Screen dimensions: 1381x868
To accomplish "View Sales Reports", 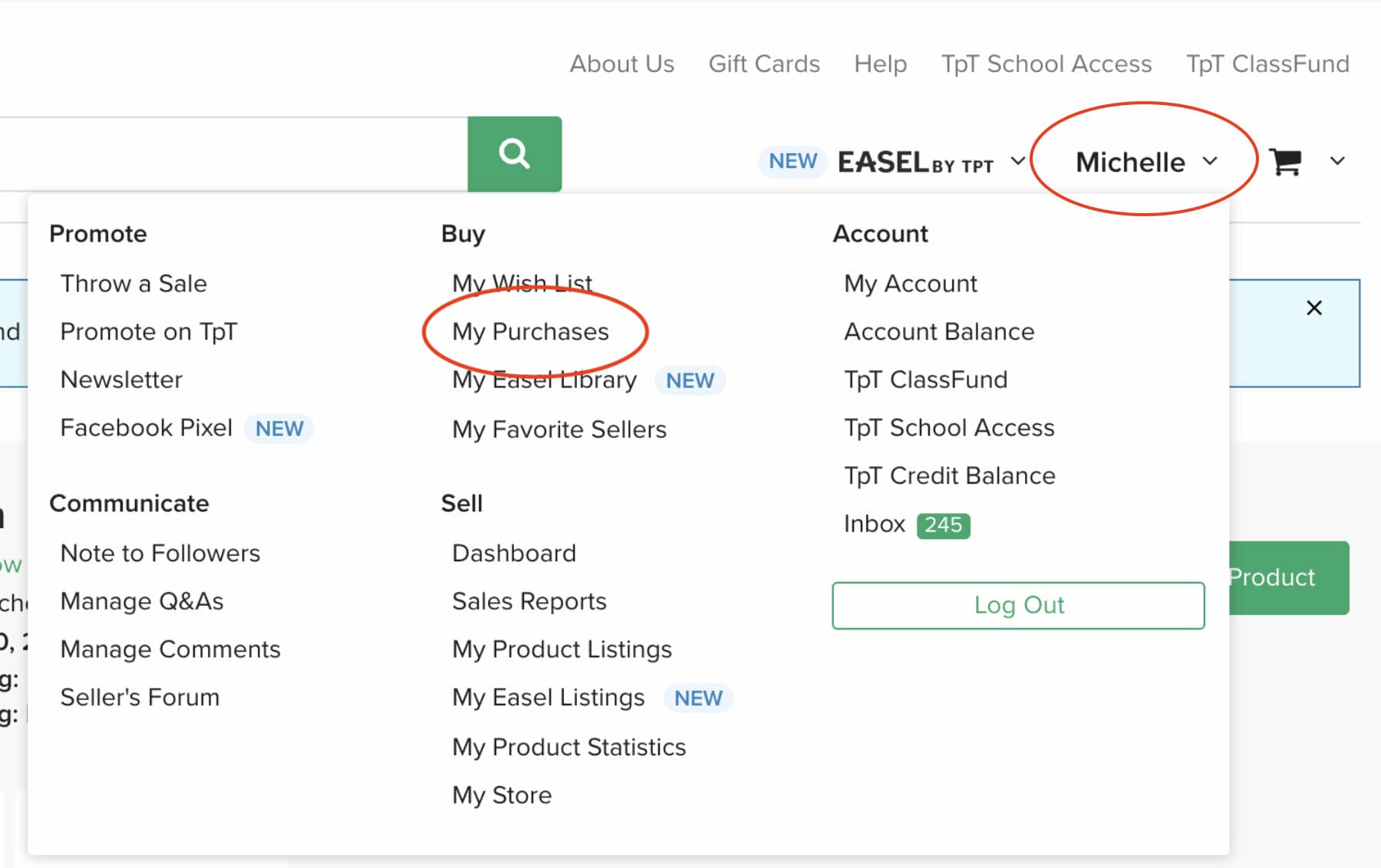I will coord(529,601).
